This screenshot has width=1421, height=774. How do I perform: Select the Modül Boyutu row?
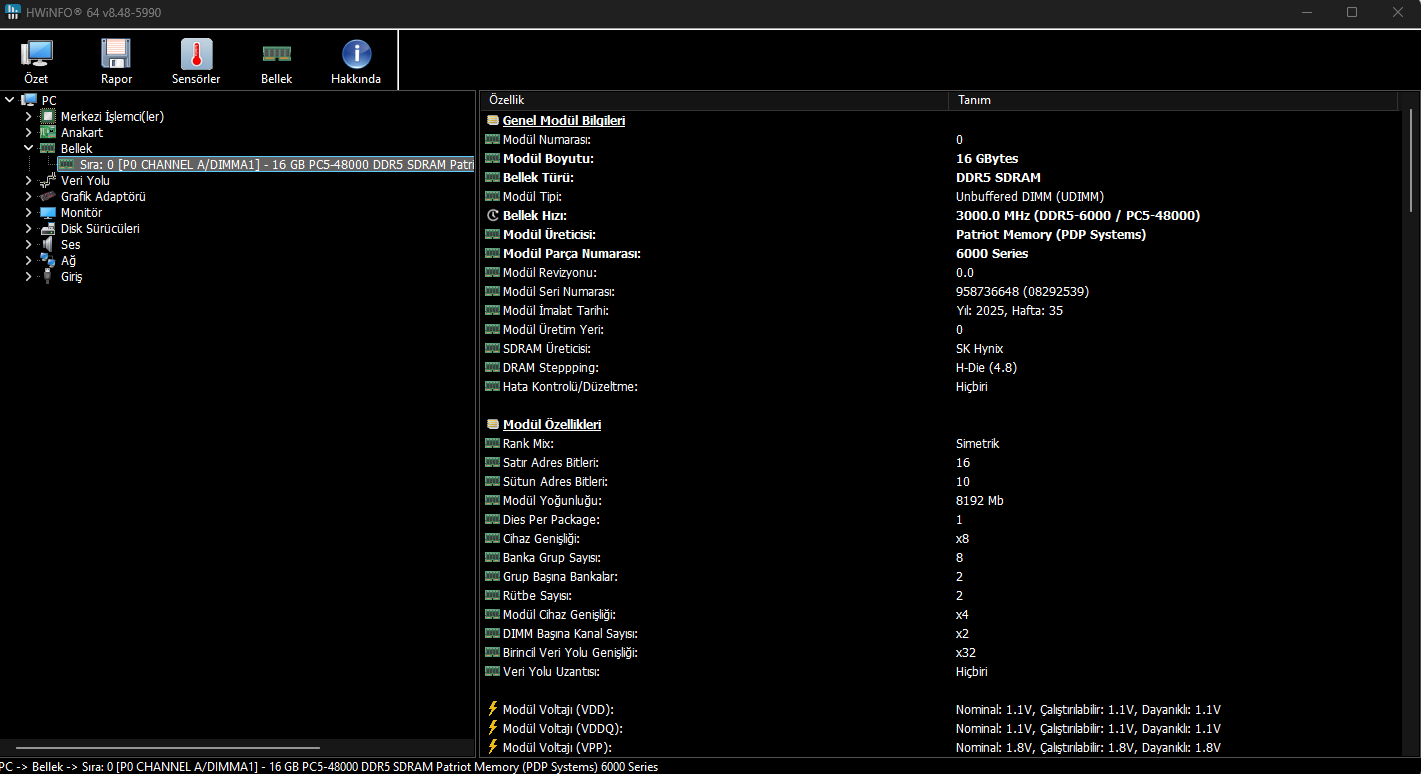click(942, 158)
